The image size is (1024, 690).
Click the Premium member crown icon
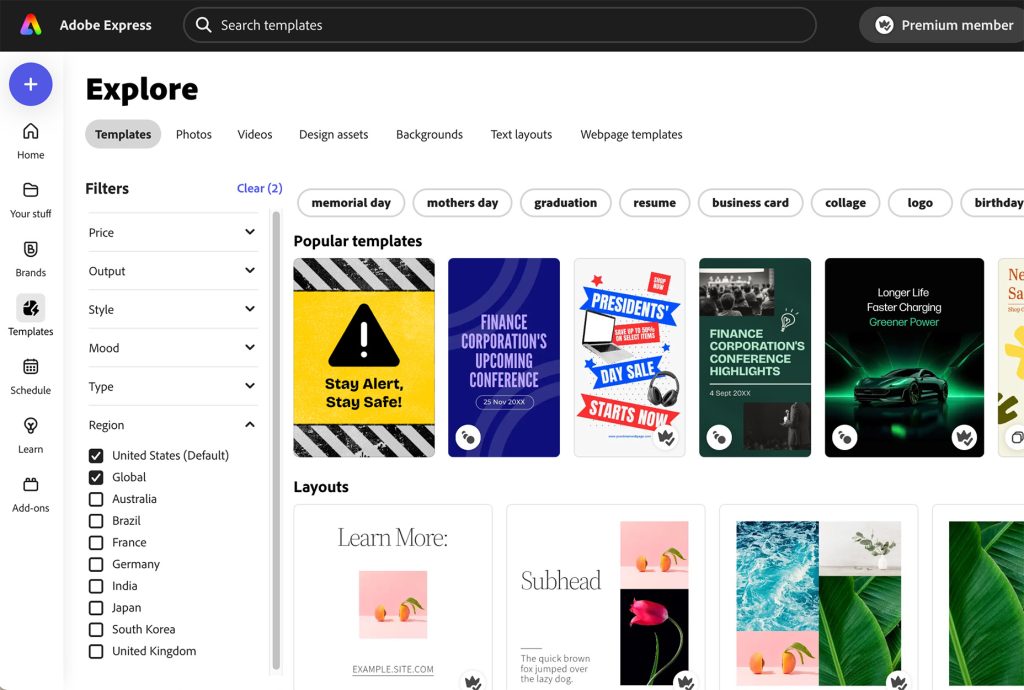[x=884, y=25]
